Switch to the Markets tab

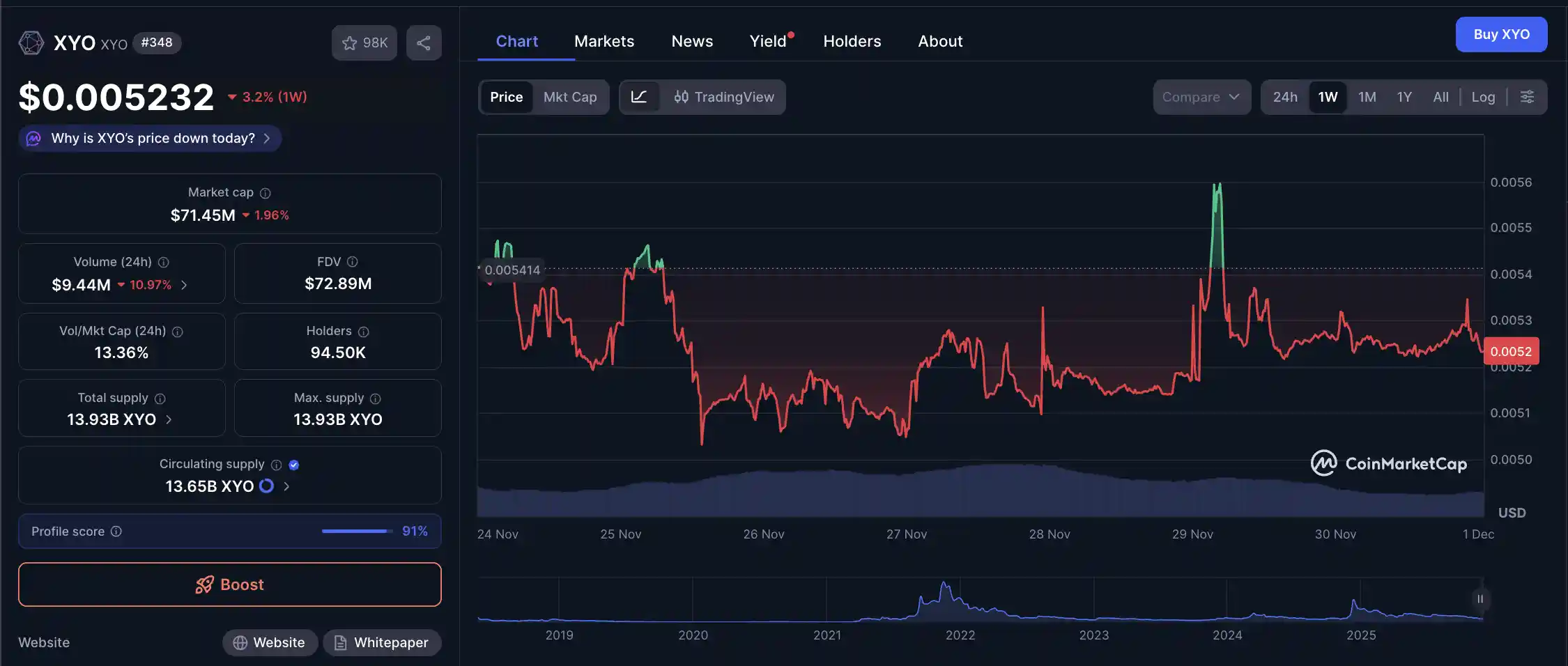(x=604, y=41)
